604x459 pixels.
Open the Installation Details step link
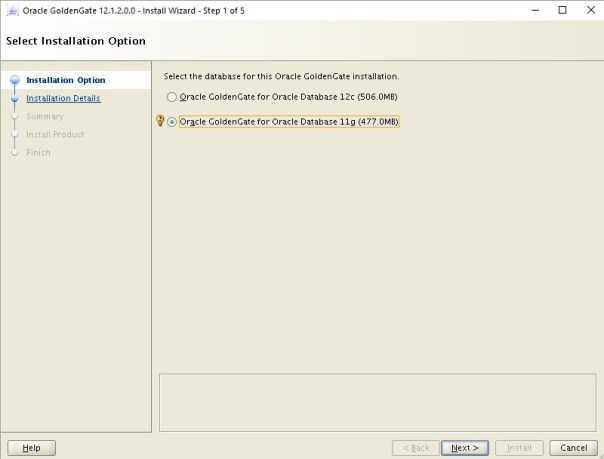coord(63,98)
